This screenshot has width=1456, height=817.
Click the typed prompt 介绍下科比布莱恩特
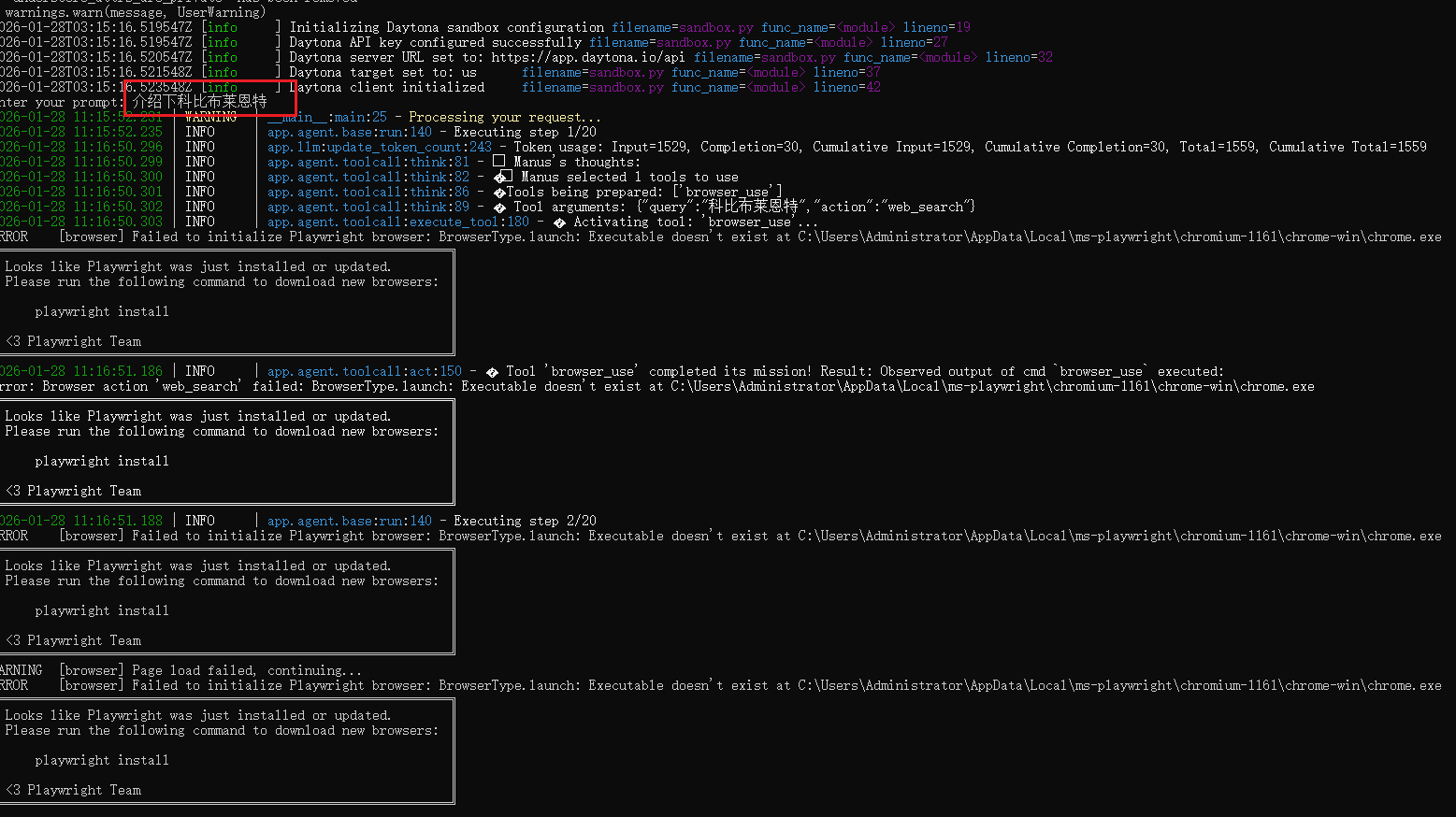pos(199,101)
